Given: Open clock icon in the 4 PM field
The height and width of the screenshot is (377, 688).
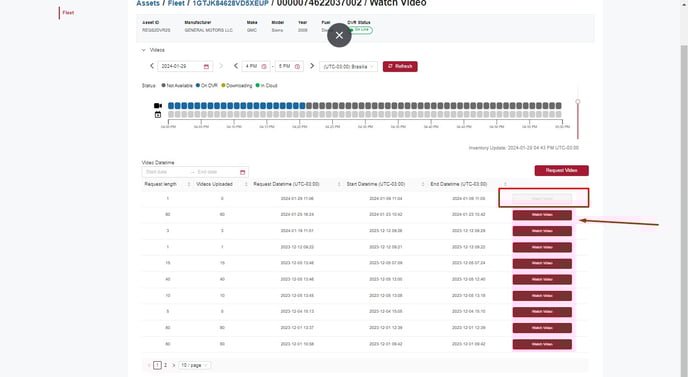Looking at the screenshot, I should tap(264, 66).
